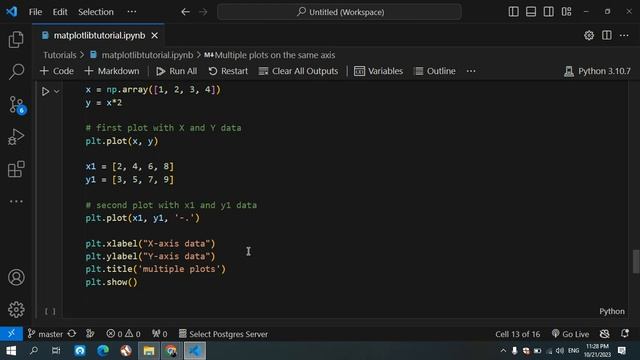
Task: Open Customize Layout options
Action: (x=567, y=12)
